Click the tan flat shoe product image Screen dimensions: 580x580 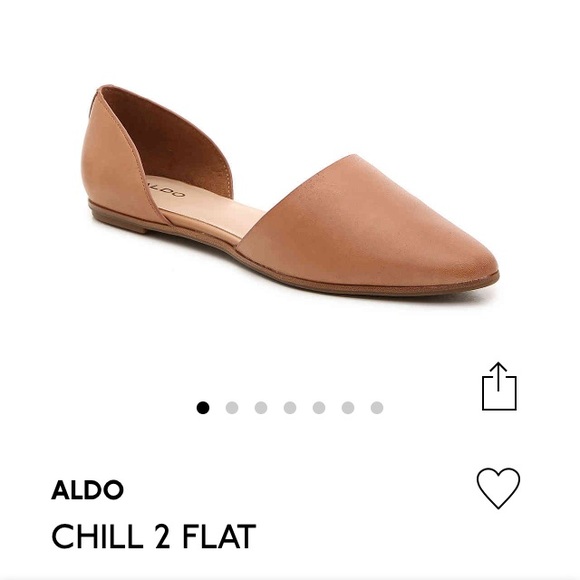[x=290, y=190]
